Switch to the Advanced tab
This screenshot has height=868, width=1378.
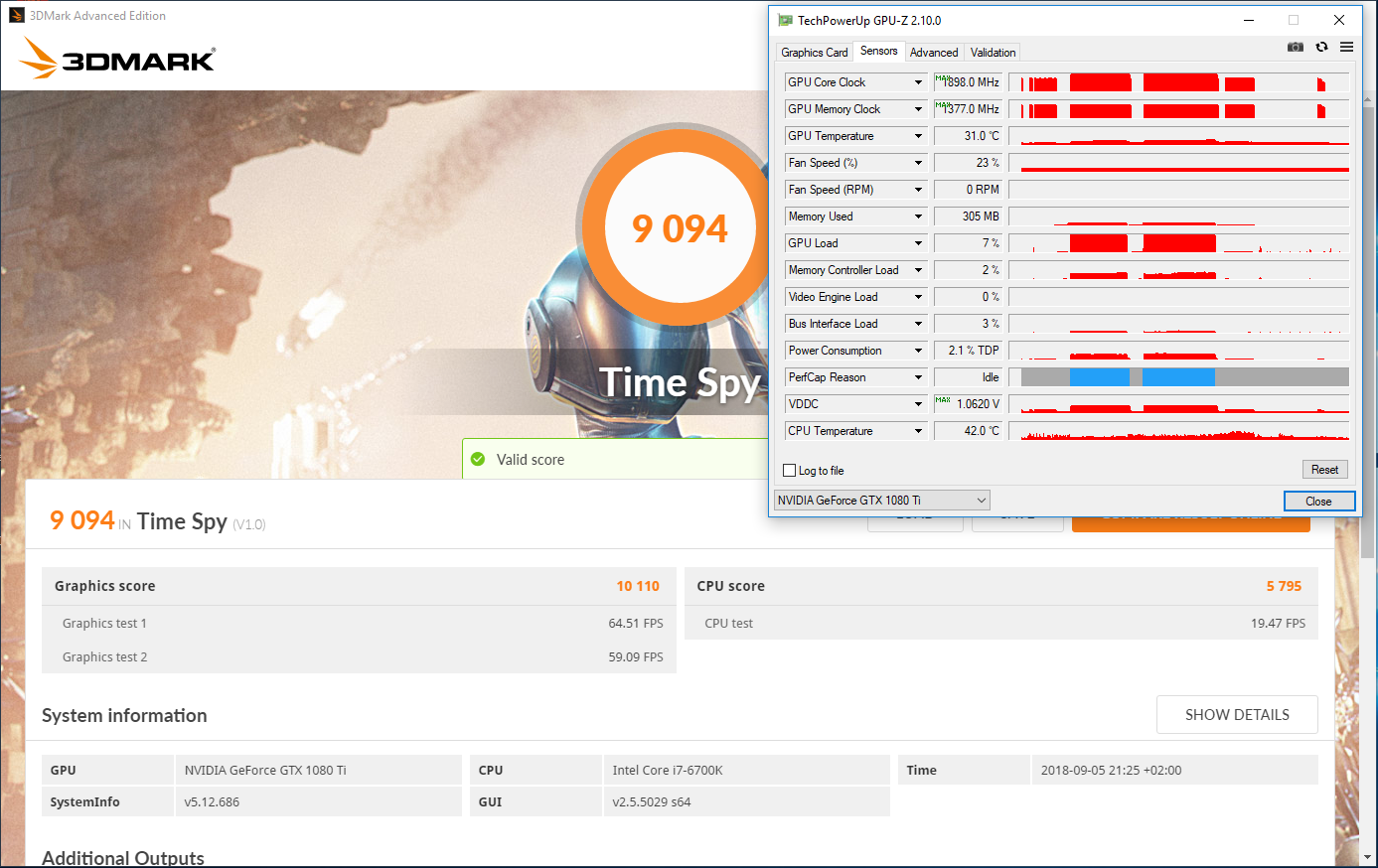coord(934,53)
